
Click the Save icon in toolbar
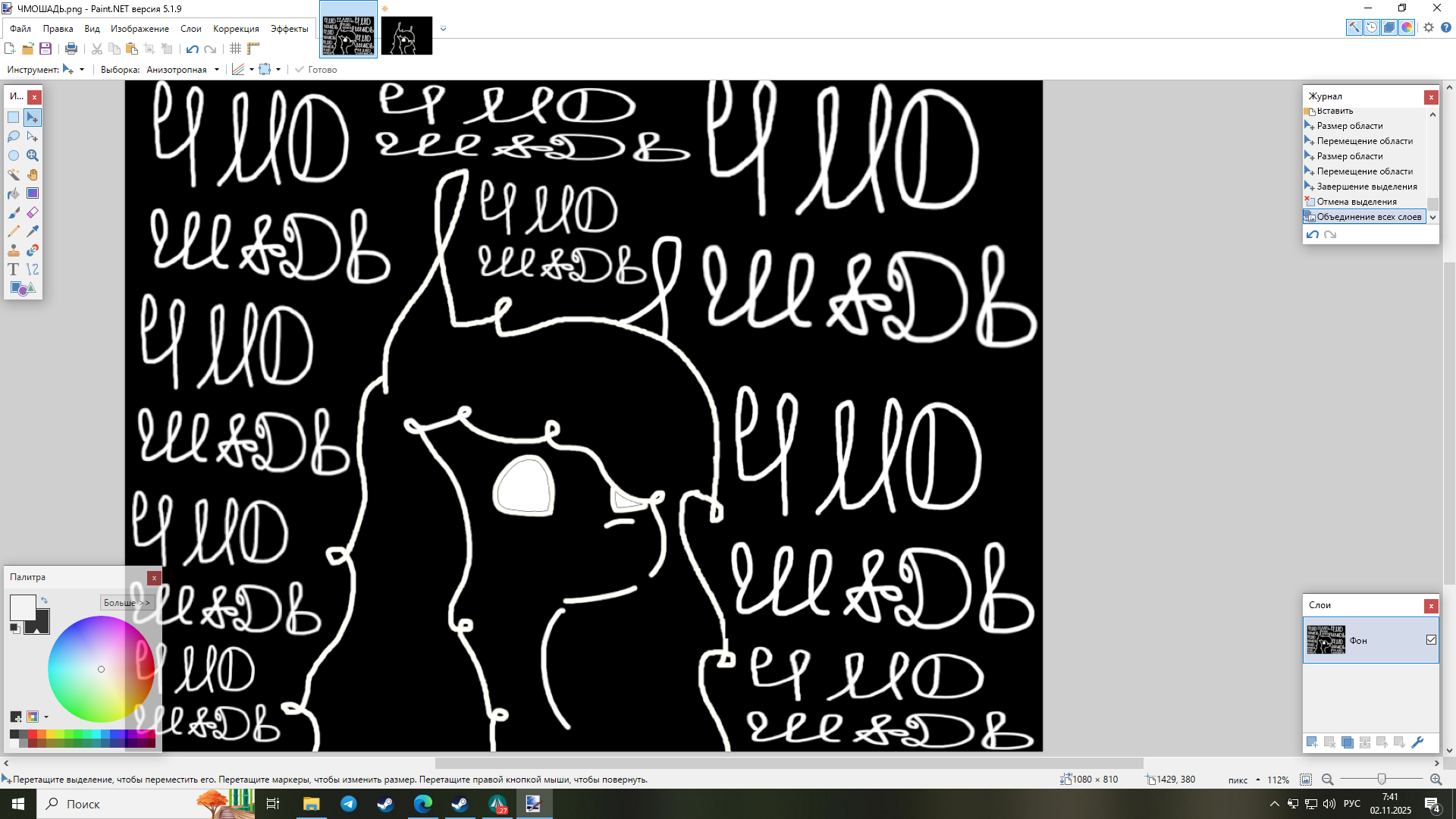[45, 49]
